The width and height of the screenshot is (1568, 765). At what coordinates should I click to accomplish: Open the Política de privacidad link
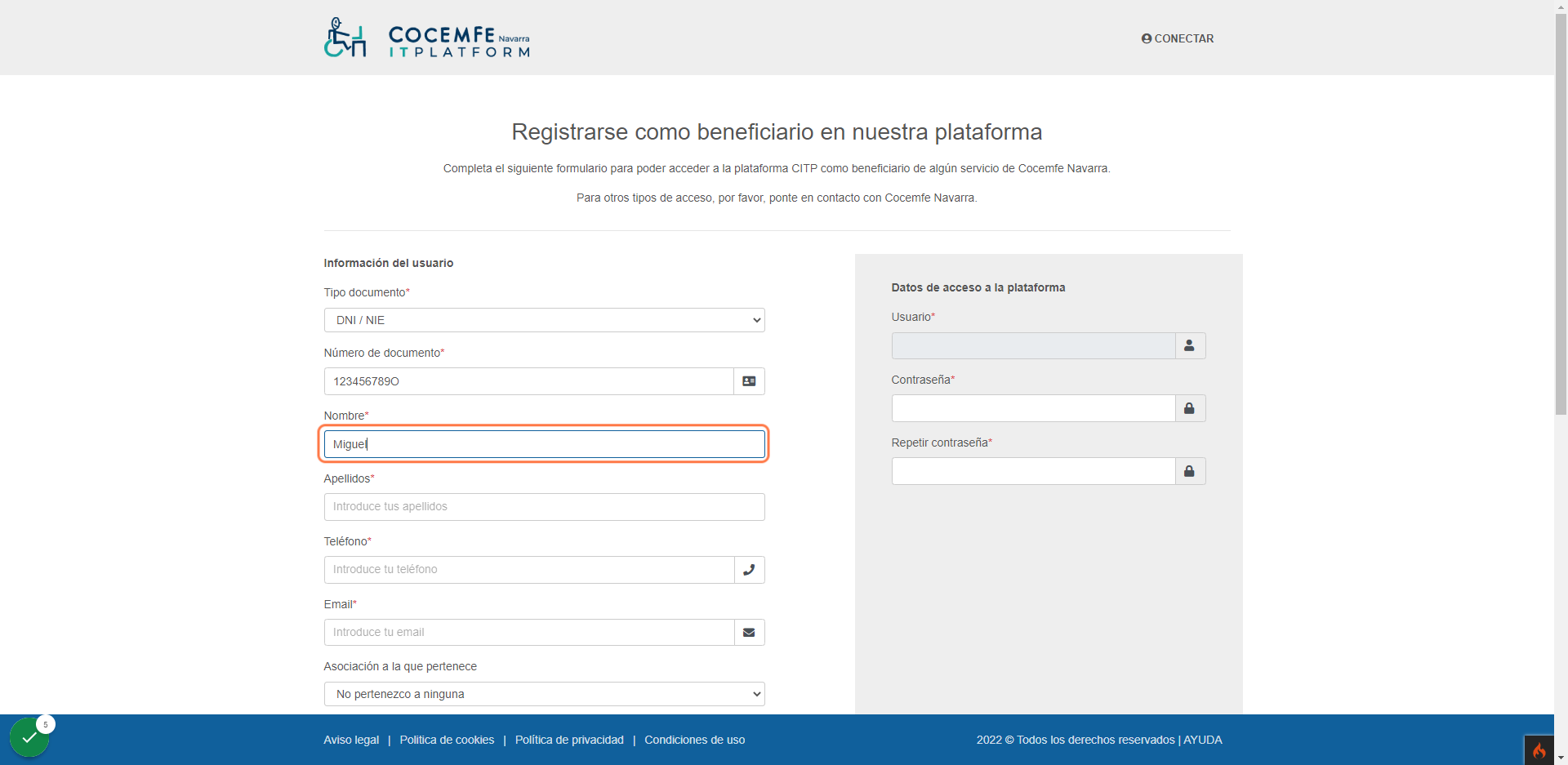(x=569, y=740)
